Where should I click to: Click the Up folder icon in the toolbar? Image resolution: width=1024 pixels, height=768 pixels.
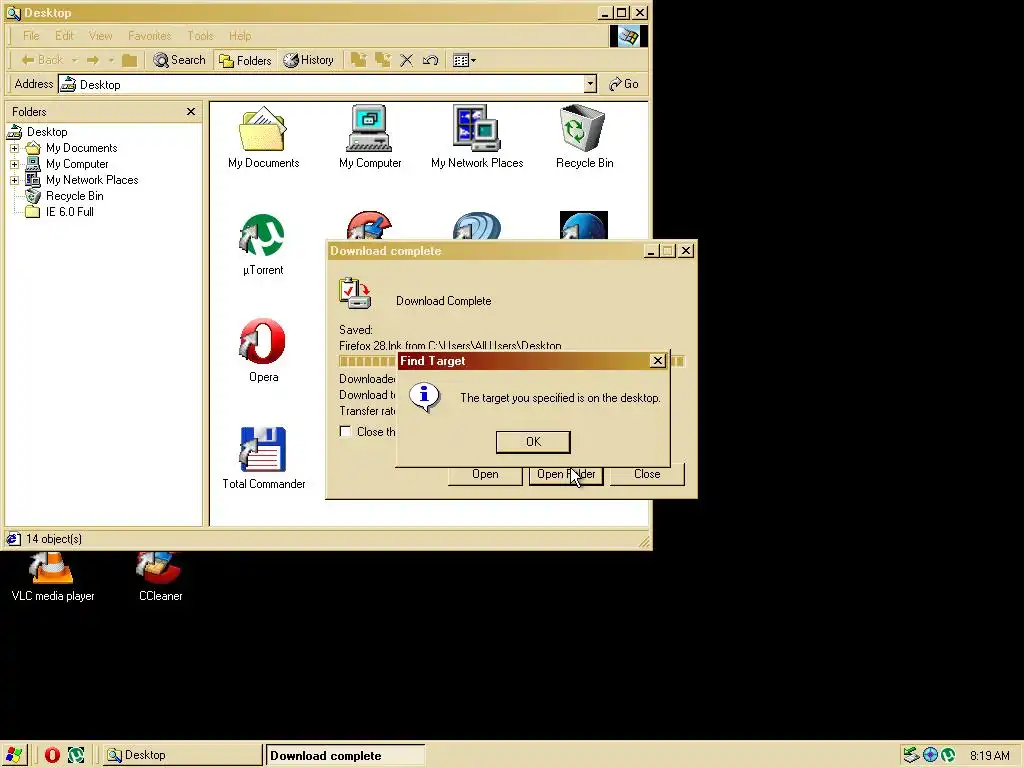[129, 60]
